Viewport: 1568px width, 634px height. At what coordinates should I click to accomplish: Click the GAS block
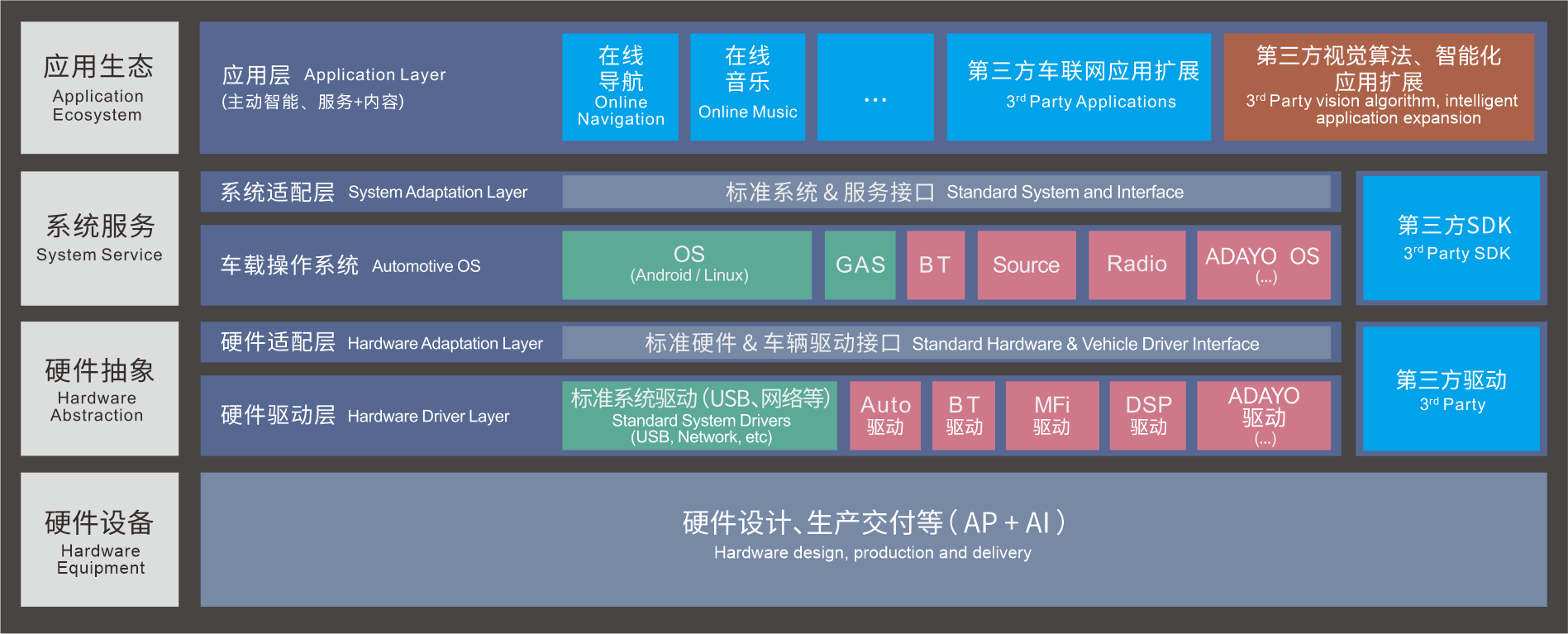860,265
